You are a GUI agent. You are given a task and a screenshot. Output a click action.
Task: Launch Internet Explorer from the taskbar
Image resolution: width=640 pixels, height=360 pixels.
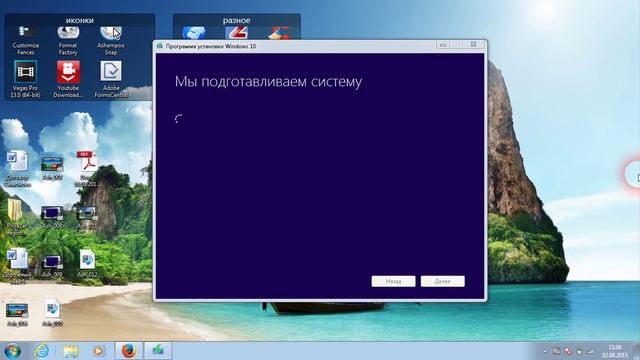pos(42,351)
